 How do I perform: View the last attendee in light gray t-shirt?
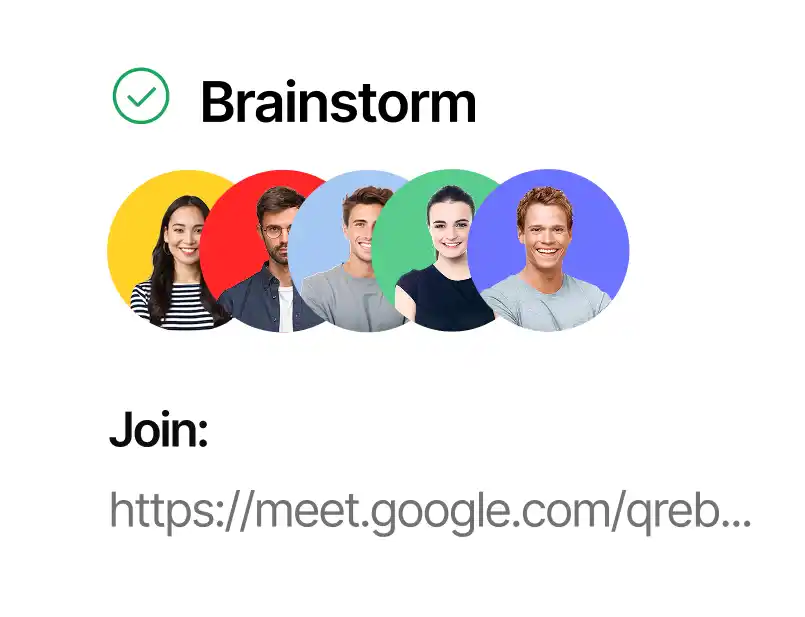548,250
